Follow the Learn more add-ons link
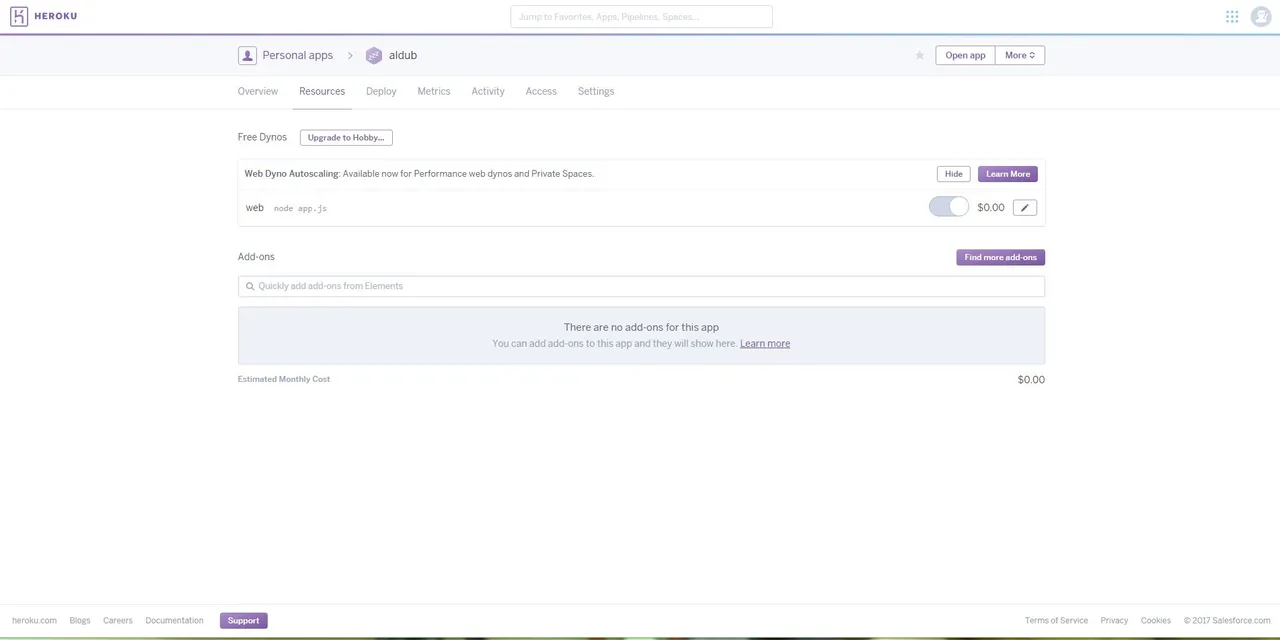 point(765,343)
